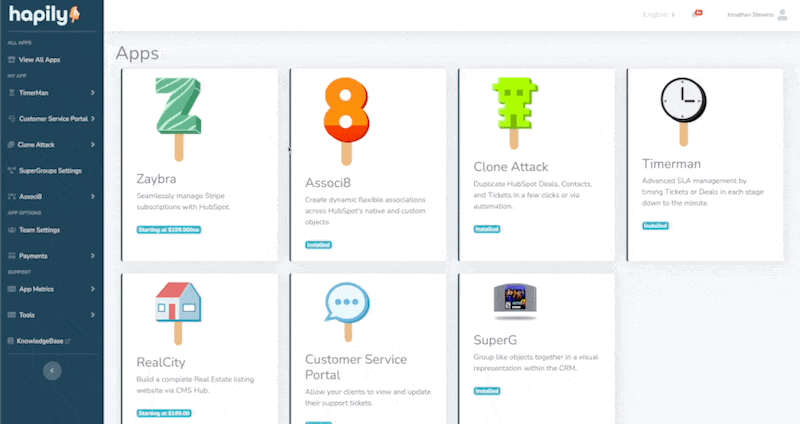800x424 pixels.
Task: Click the Installed badge on Clone Attack
Action: (x=487, y=229)
